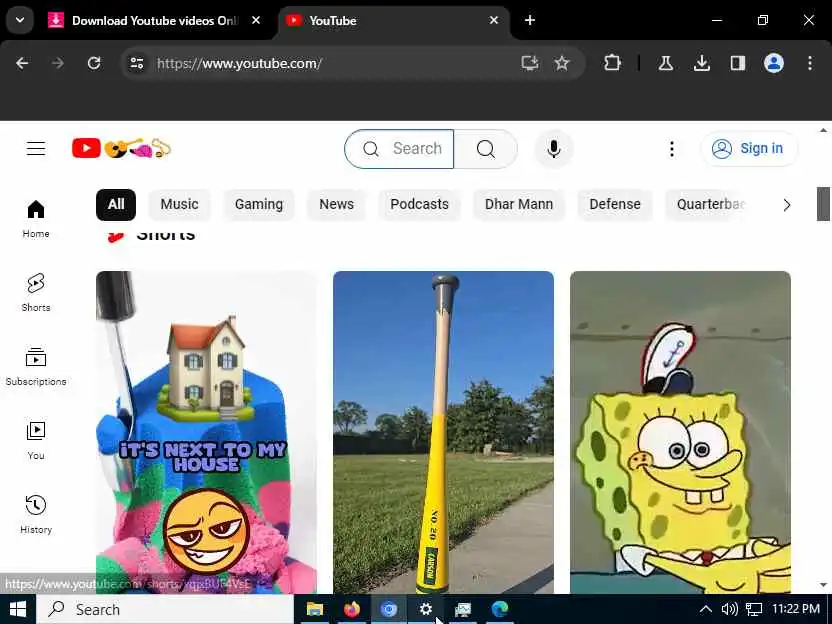832x624 pixels.
Task: Toggle the browser side panel
Action: (738, 64)
